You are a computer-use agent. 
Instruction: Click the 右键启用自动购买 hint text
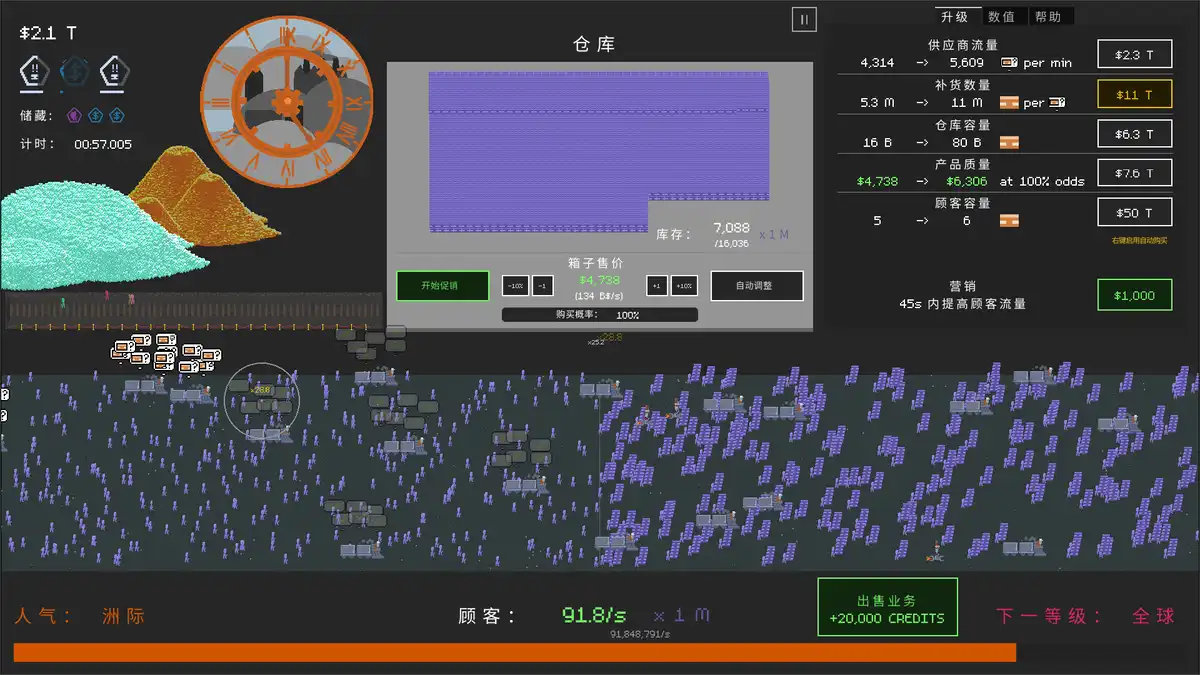coord(1140,240)
